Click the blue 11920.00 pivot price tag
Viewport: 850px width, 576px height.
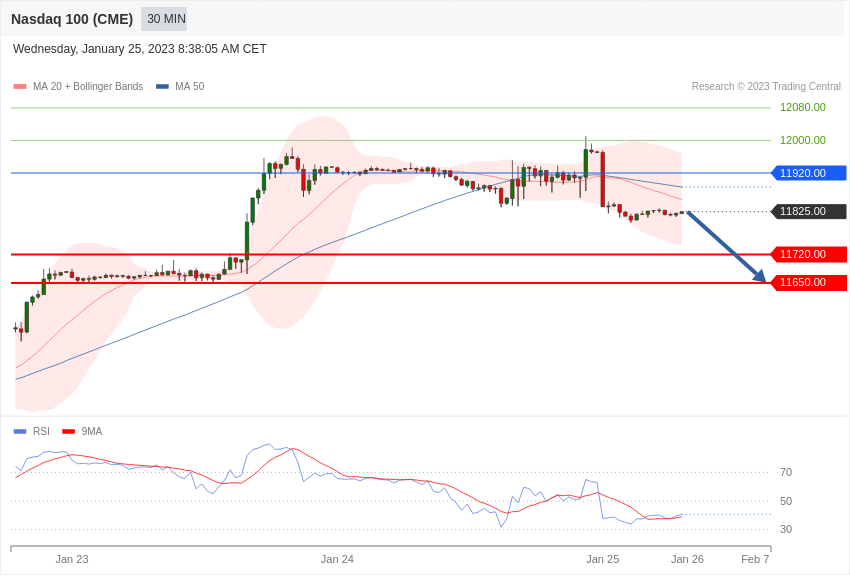[x=809, y=173]
